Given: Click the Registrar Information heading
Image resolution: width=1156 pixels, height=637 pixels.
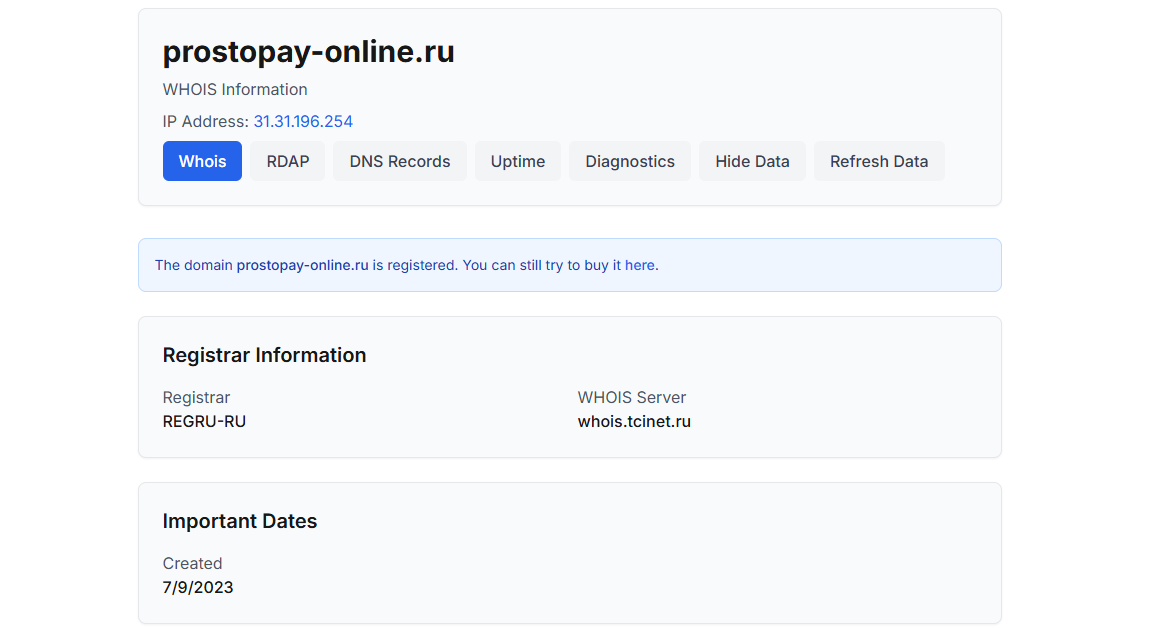Looking at the screenshot, I should (x=264, y=355).
